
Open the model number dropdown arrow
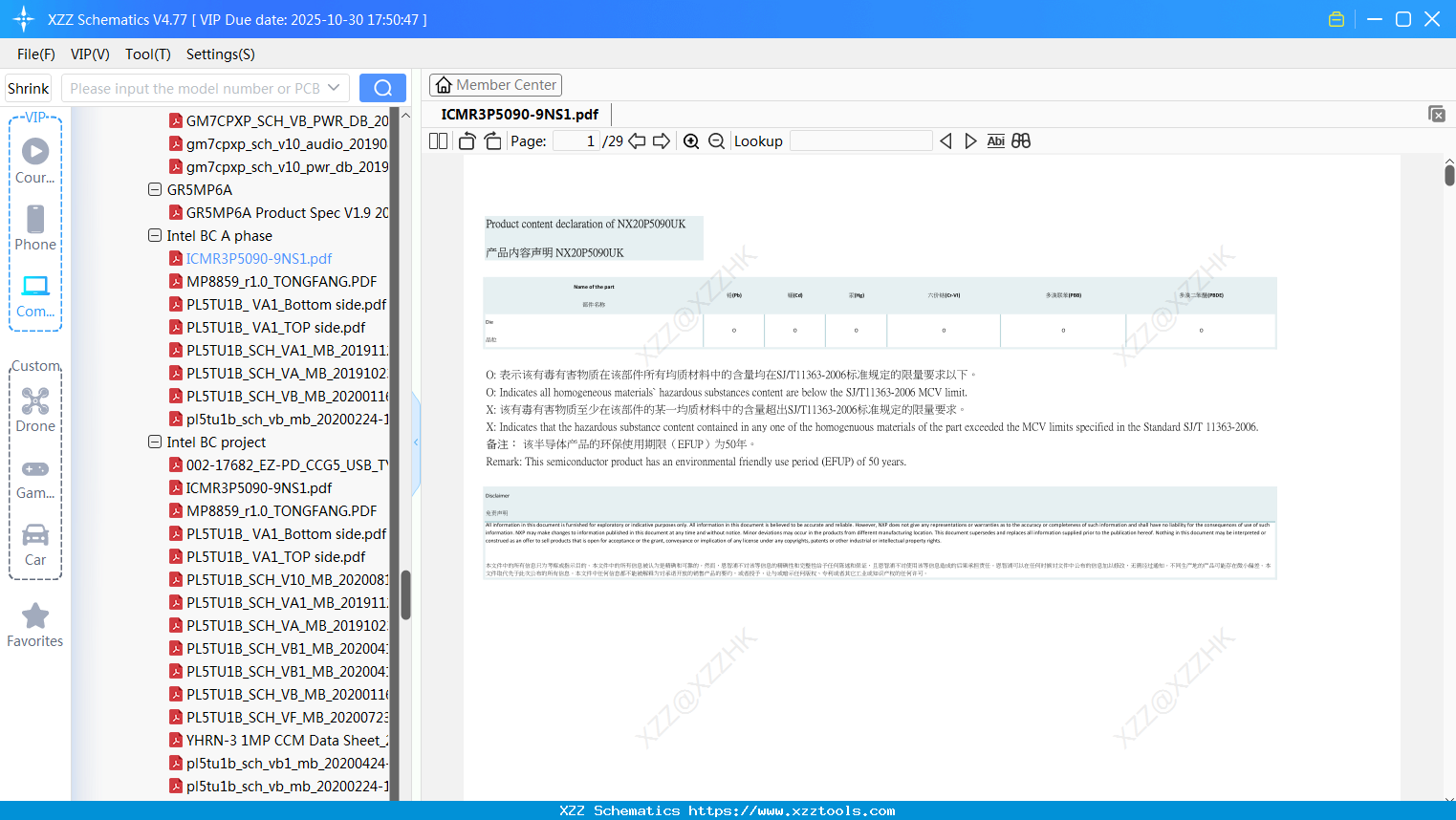point(334,88)
